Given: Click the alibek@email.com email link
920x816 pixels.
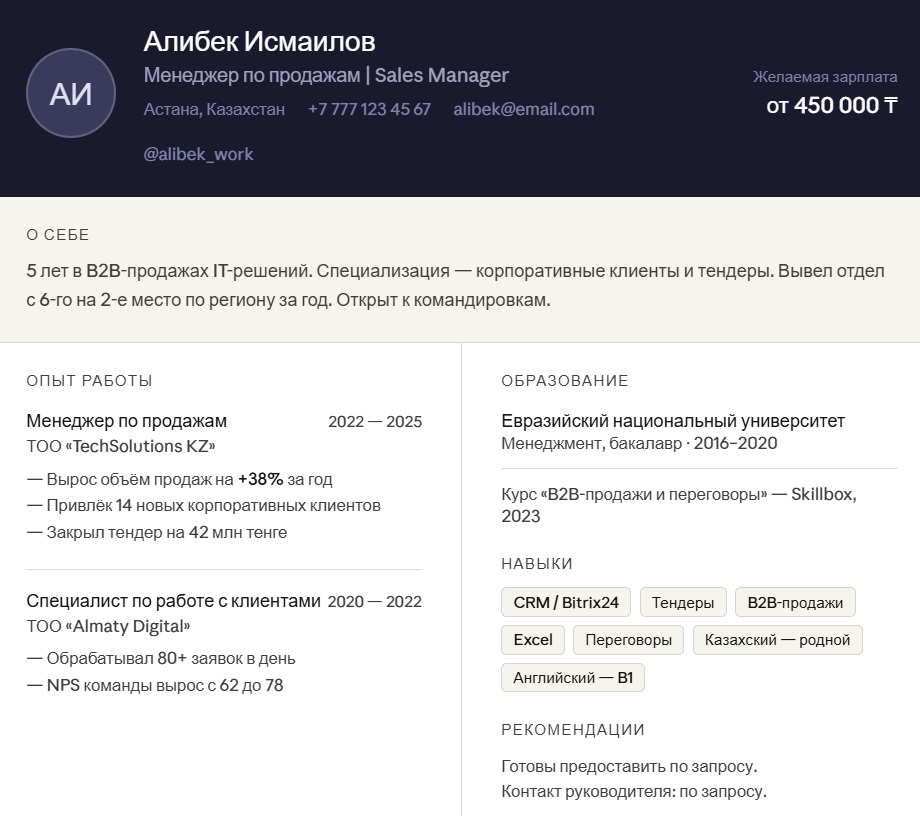Looking at the screenshot, I should 523,109.
